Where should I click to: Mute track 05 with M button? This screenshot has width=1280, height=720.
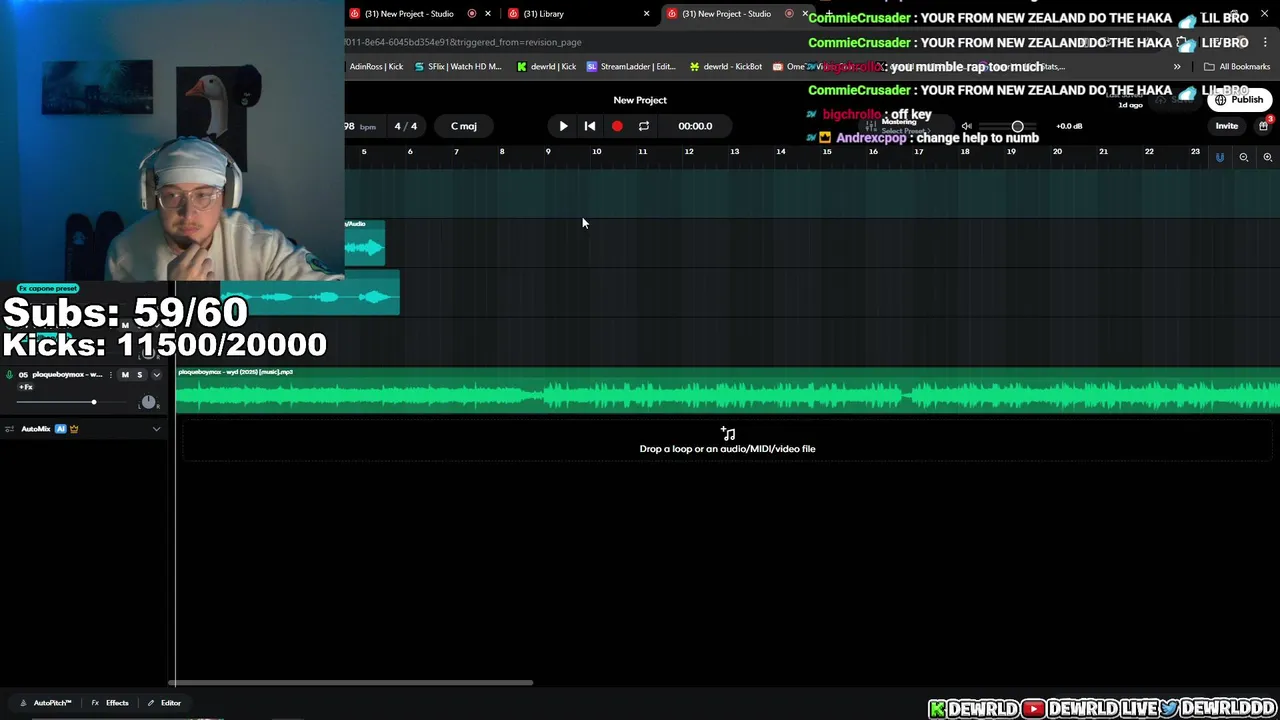coord(125,375)
